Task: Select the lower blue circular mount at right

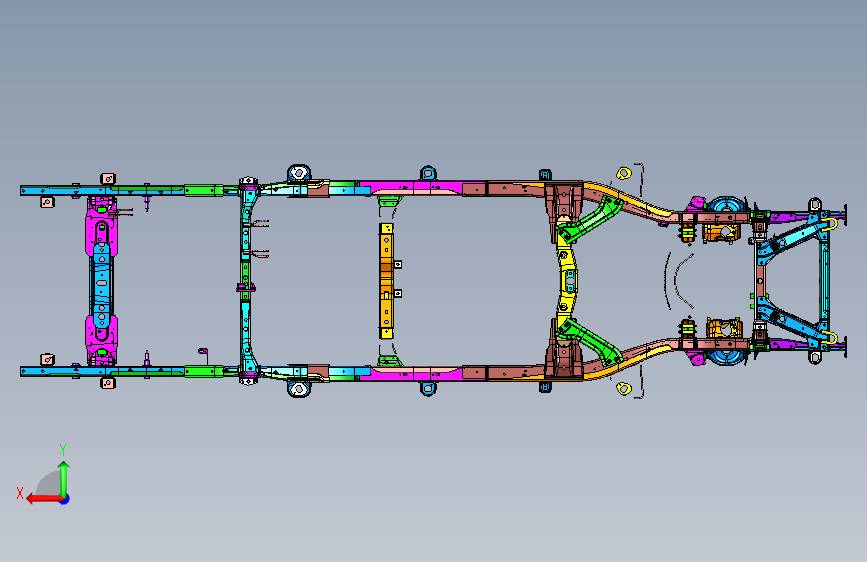Action: 727,356
